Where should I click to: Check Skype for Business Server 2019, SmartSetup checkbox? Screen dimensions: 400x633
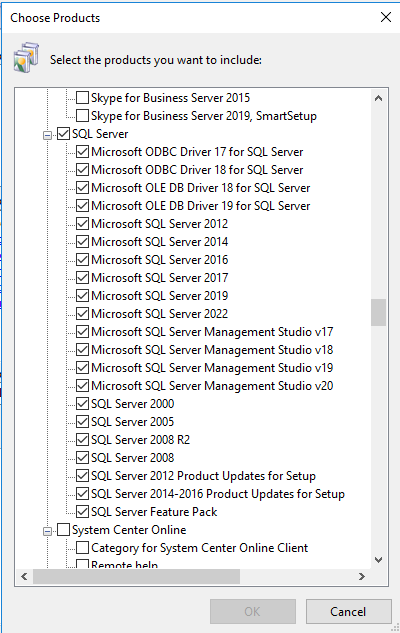pyautogui.click(x=82, y=116)
